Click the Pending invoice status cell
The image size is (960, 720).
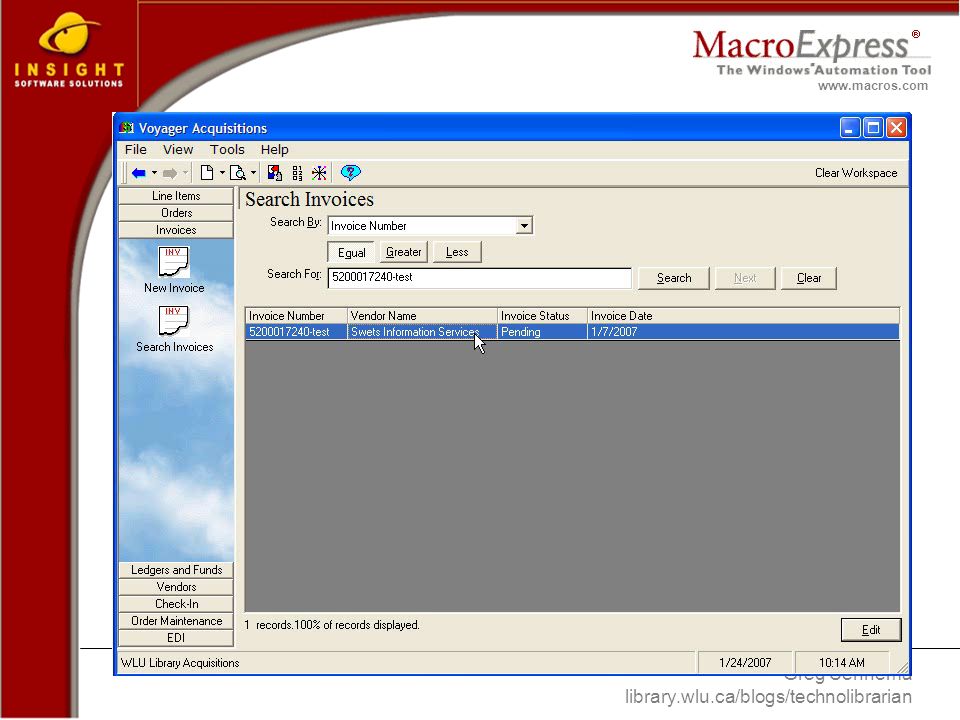point(542,332)
